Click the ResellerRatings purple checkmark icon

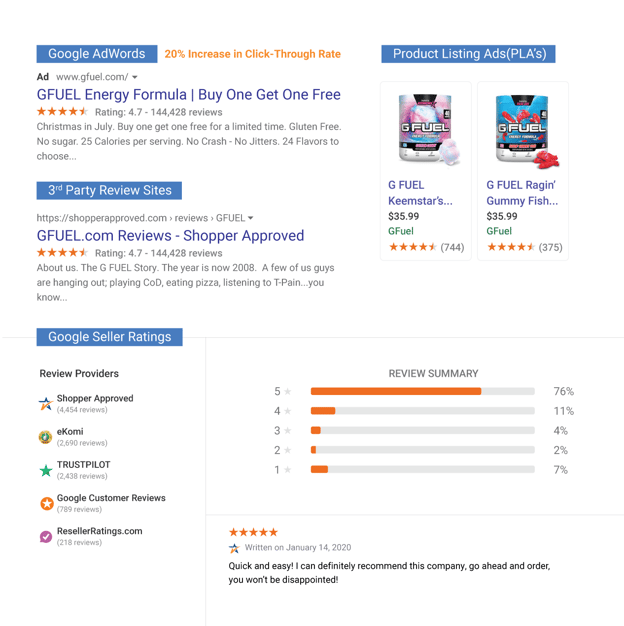[46, 537]
